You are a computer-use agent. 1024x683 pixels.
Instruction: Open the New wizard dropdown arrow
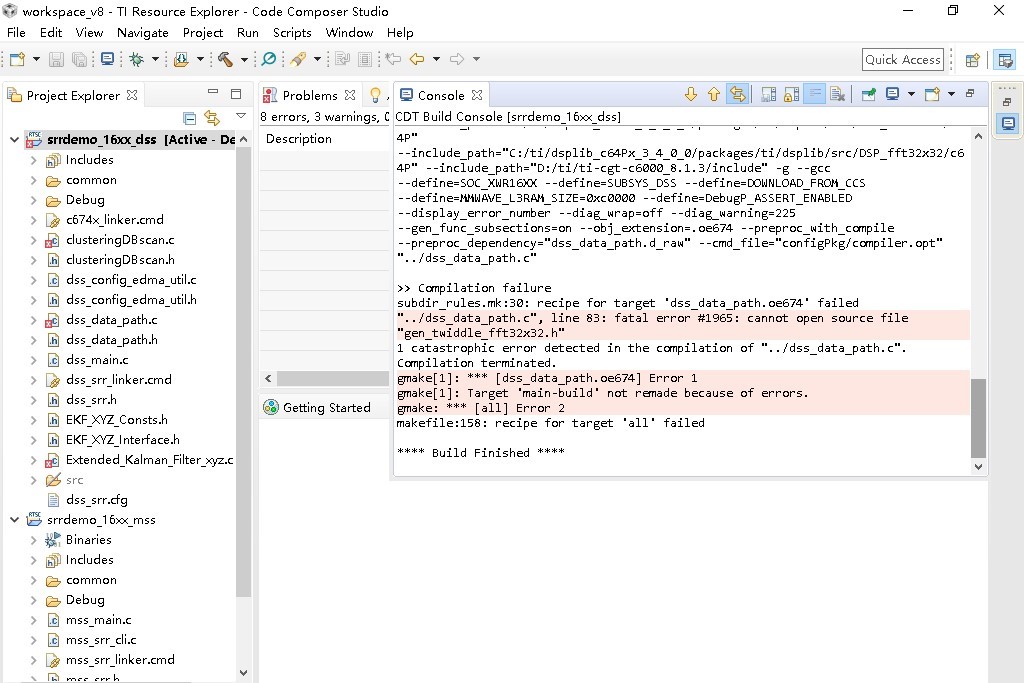[37, 59]
